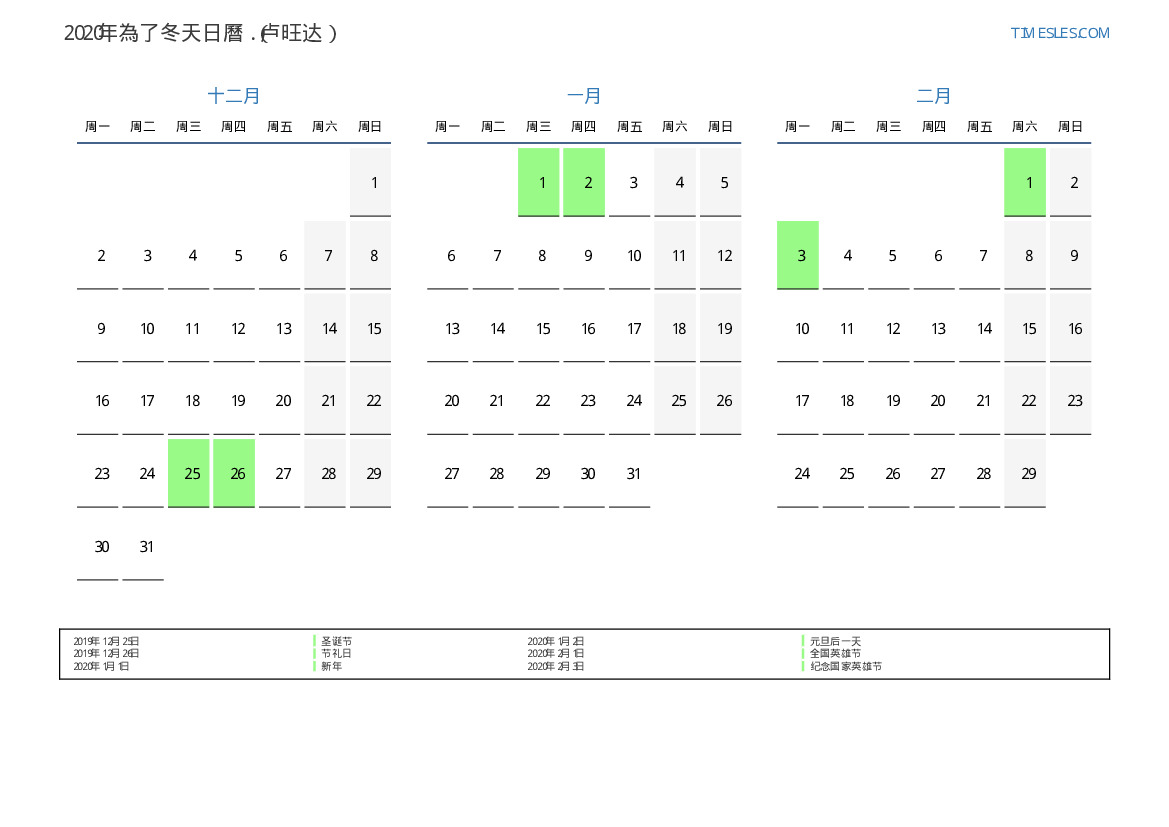Screen dimensions: 1169x827
Task: Click January 20 in the 一月 calendar
Action: 448,400
